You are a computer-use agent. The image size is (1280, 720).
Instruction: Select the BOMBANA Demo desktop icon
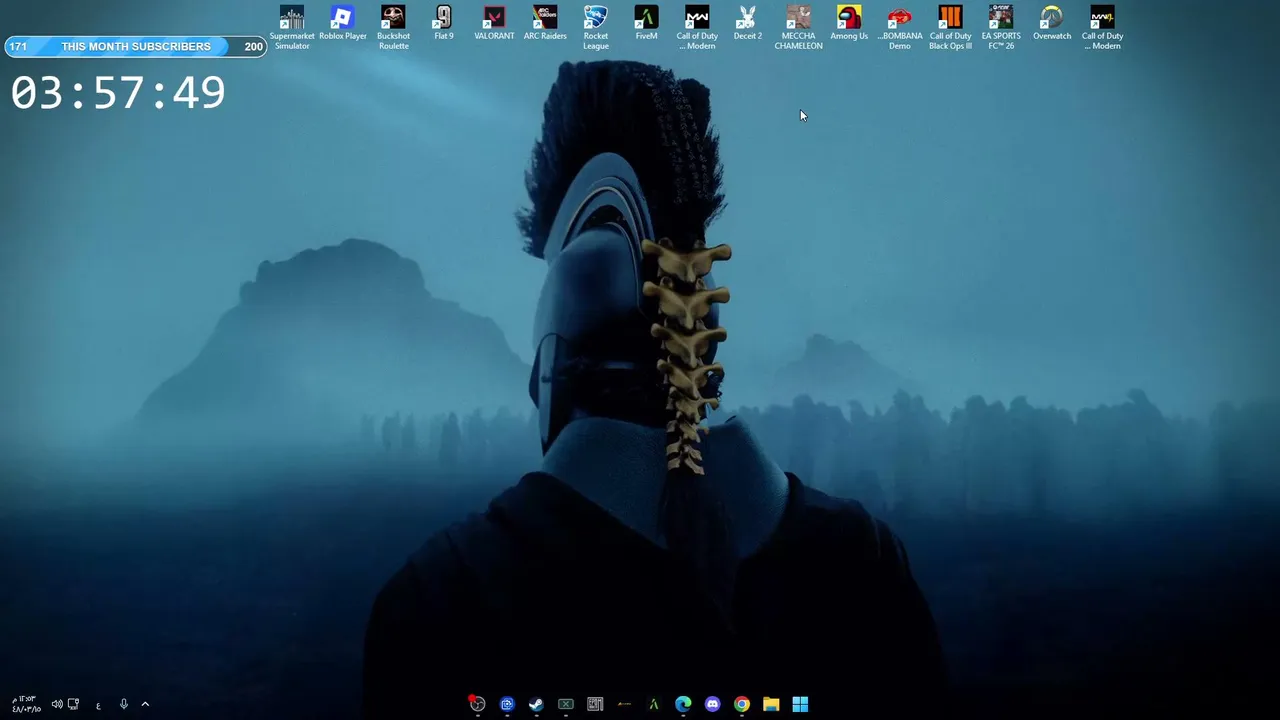(x=900, y=27)
